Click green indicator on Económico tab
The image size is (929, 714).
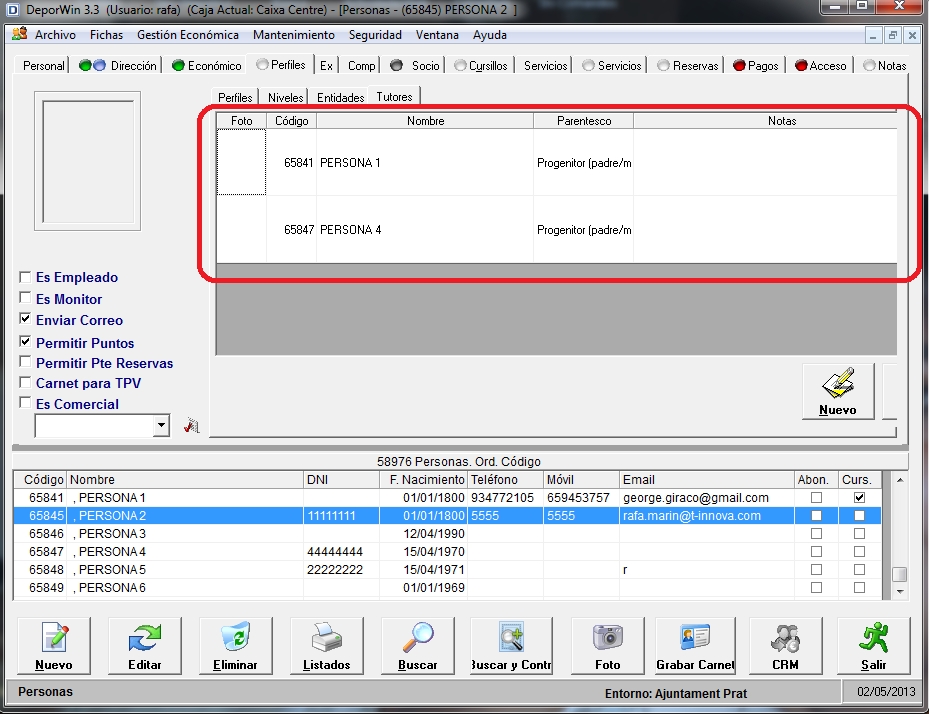click(178, 65)
